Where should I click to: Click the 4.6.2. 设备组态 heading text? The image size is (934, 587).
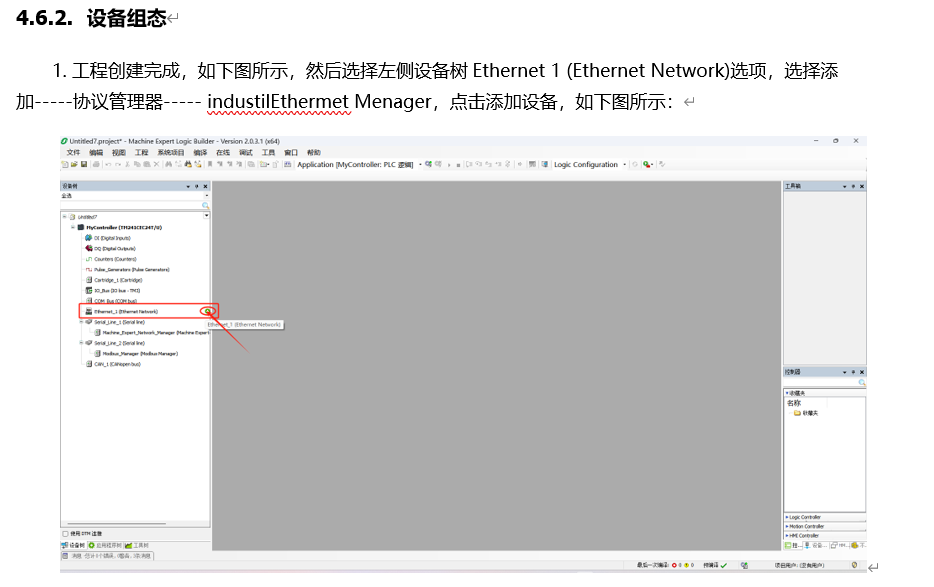pyautogui.click(x=91, y=18)
